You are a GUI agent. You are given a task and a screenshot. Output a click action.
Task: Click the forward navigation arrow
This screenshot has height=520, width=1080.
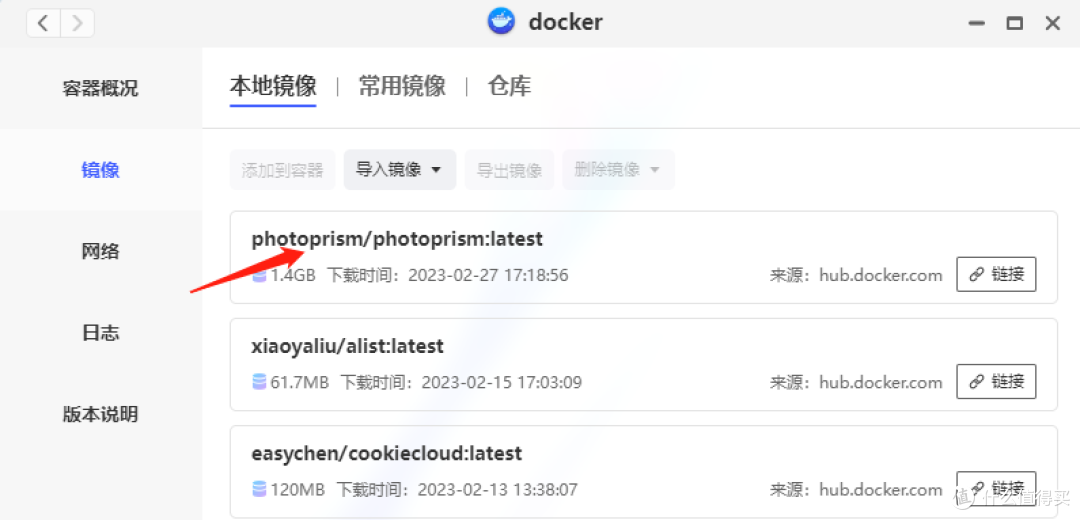(x=77, y=23)
